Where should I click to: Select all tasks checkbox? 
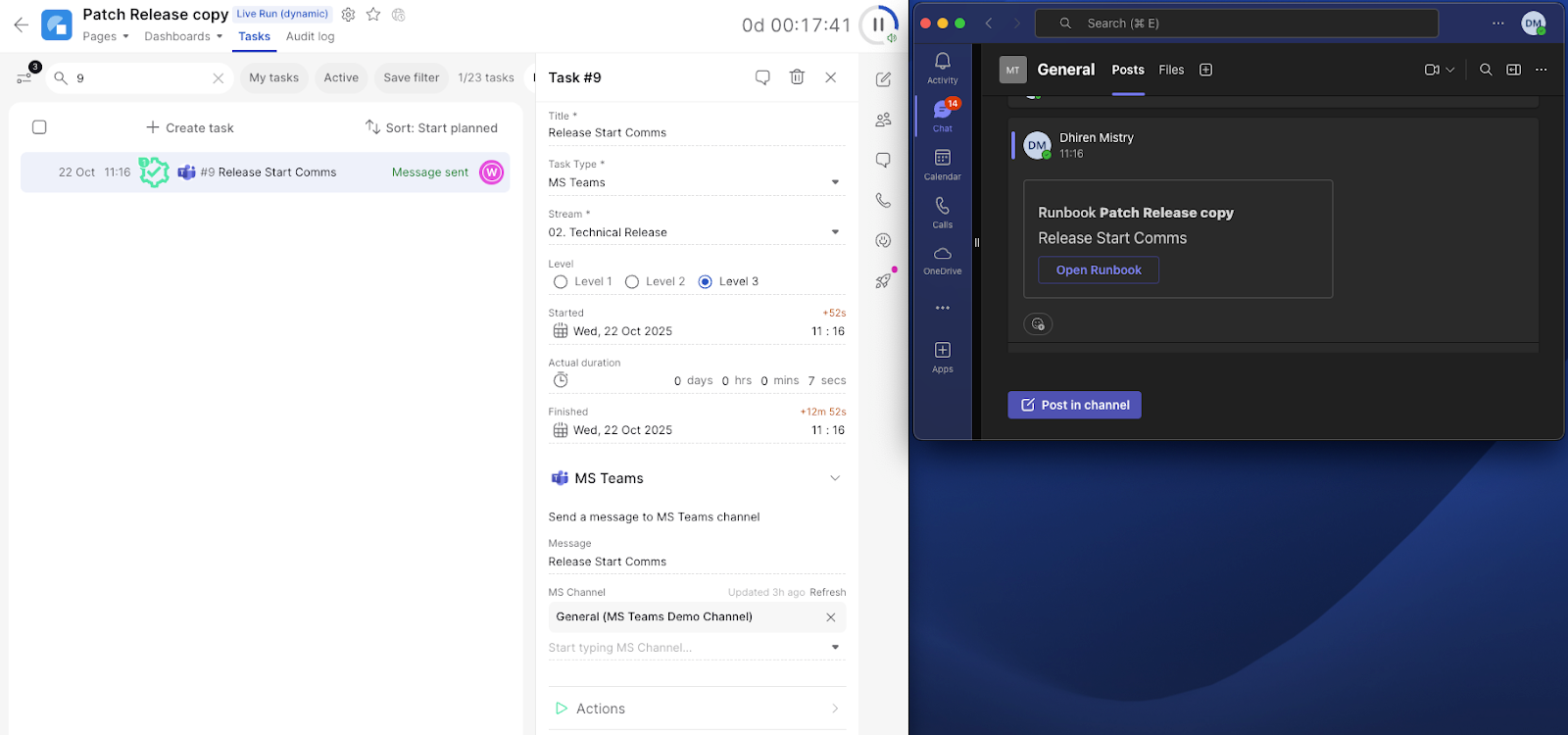point(39,127)
